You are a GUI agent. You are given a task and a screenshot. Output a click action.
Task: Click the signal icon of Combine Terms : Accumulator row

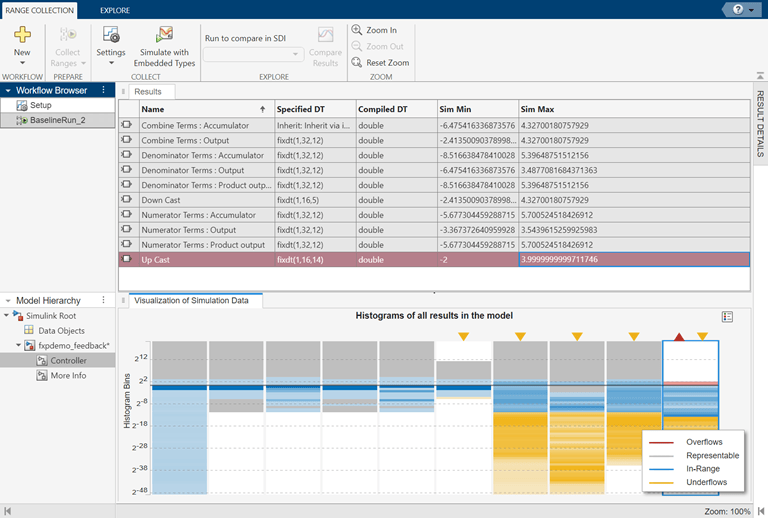point(127,125)
